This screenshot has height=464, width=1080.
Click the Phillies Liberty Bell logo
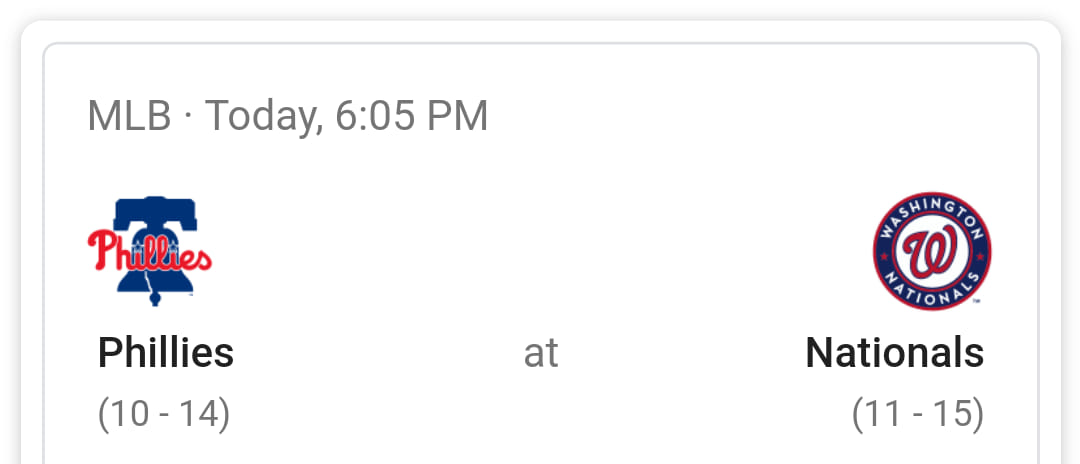point(149,251)
